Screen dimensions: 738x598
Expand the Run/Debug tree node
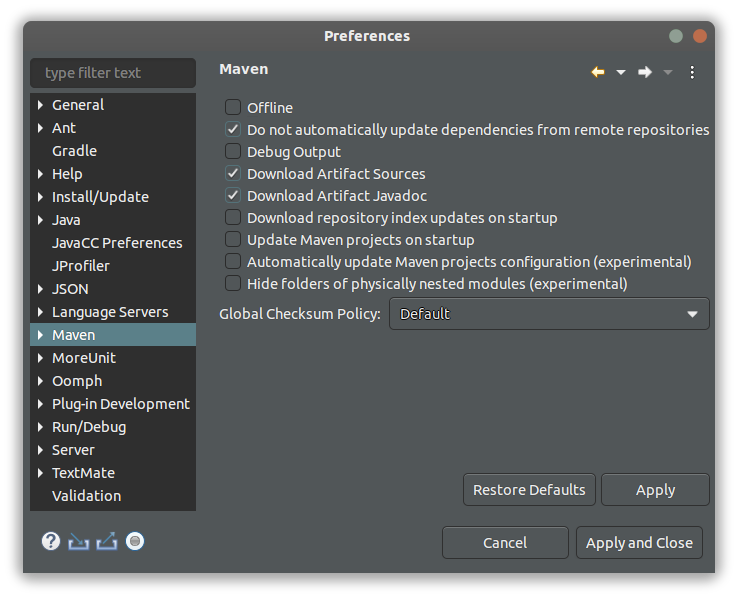tap(40, 427)
